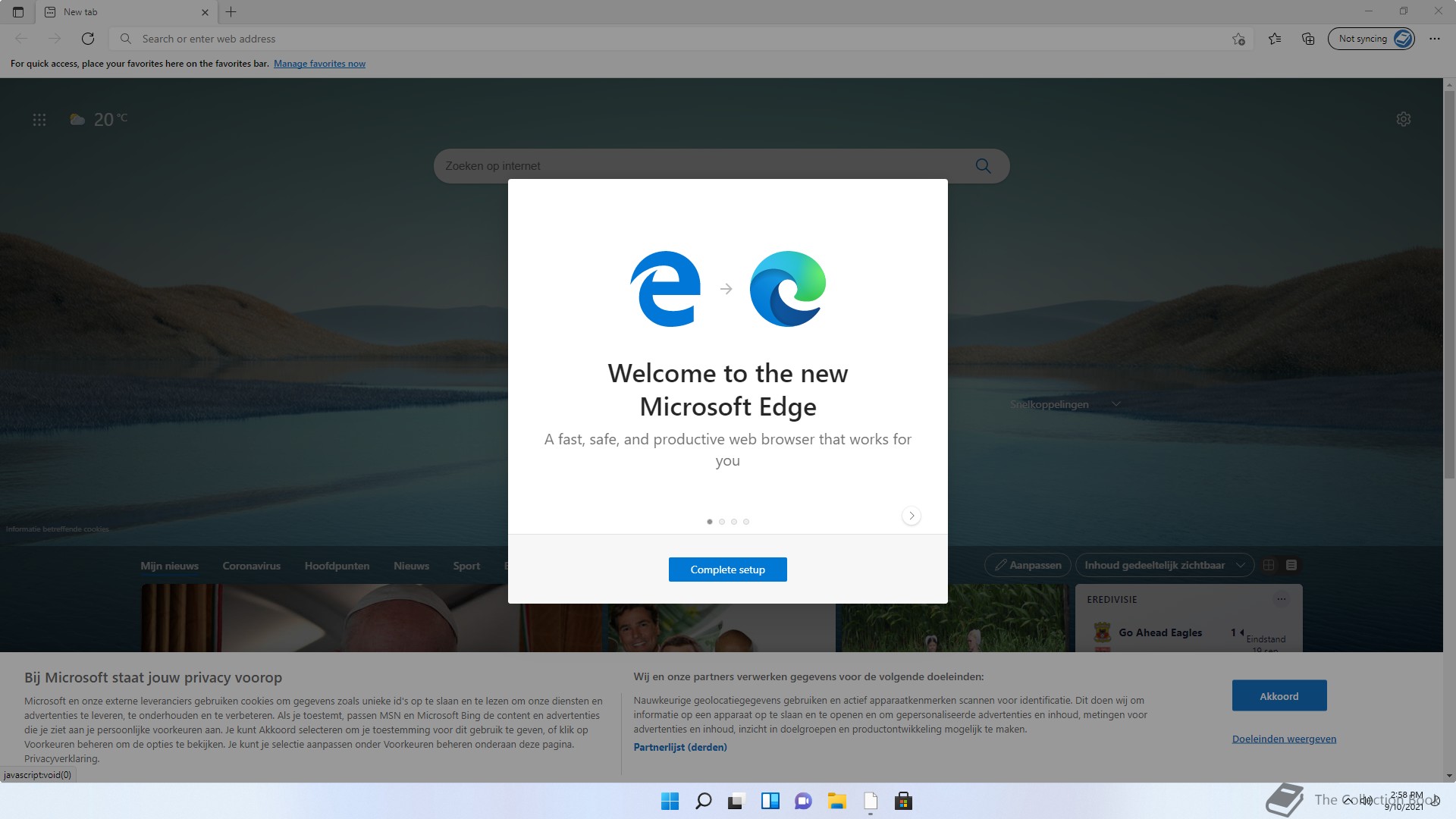1456x819 pixels.
Task: Click the Akkoord consent button
Action: 1279,695
